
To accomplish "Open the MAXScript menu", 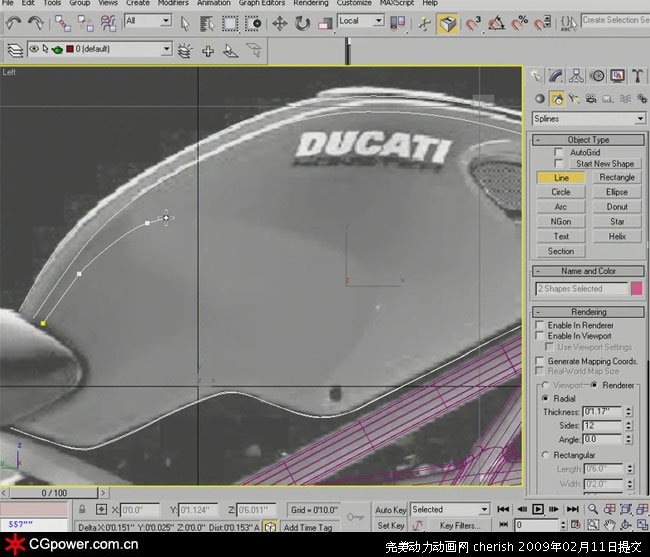I will pos(397,3).
